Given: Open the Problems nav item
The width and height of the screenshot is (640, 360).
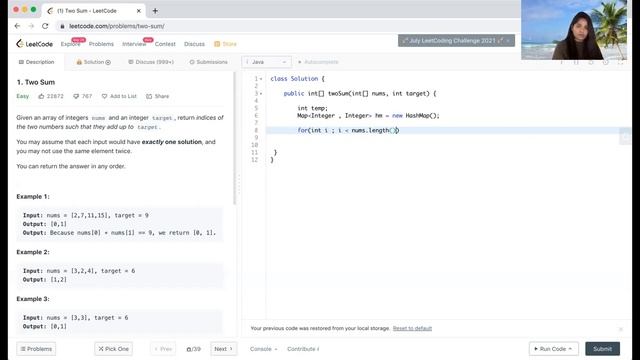Looking at the screenshot, I should tap(101, 44).
